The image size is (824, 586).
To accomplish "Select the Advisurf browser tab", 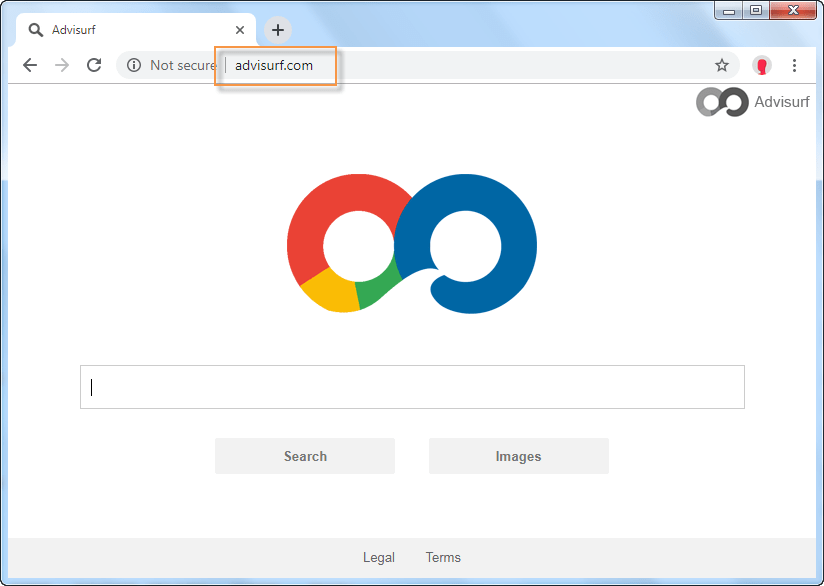I will click(x=136, y=30).
